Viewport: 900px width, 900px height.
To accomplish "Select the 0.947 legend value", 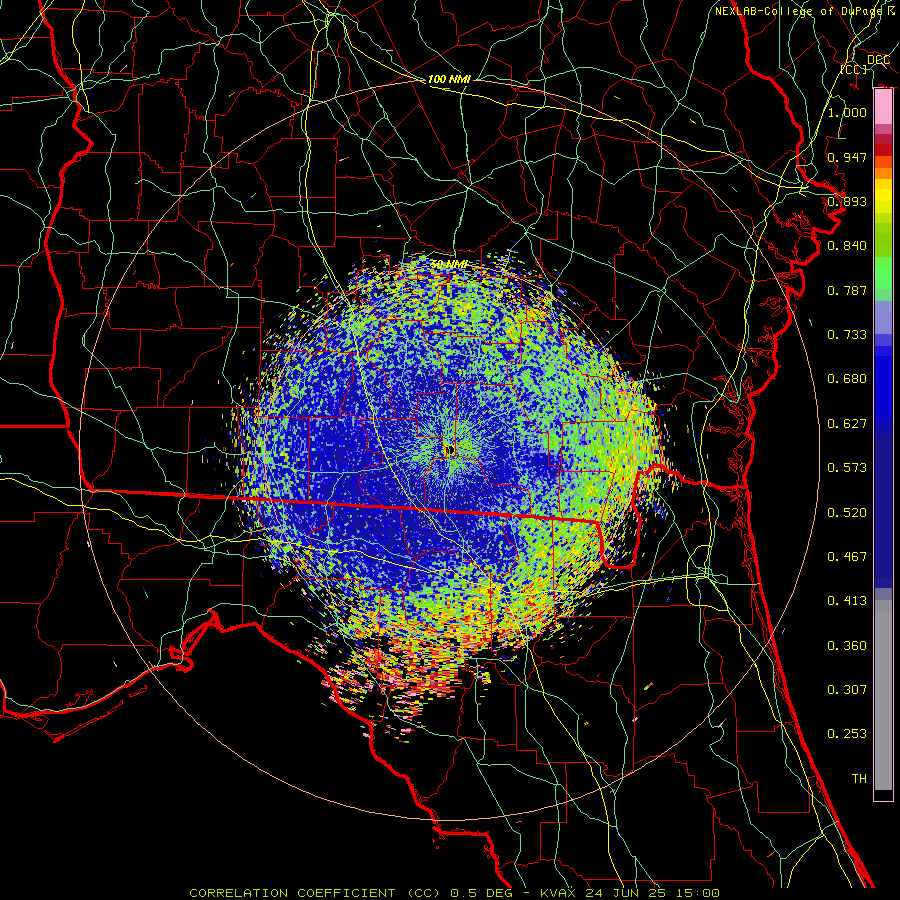I will coord(847,157).
